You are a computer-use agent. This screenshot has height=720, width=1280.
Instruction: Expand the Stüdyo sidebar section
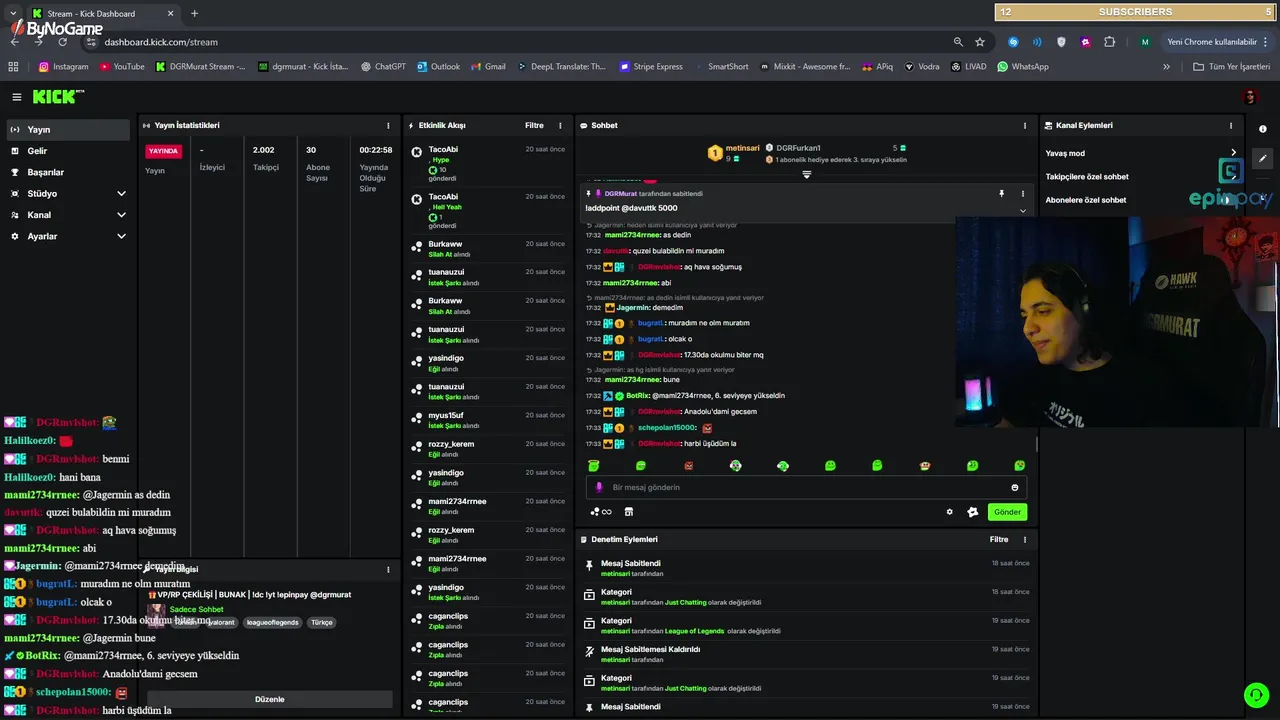click(x=121, y=194)
